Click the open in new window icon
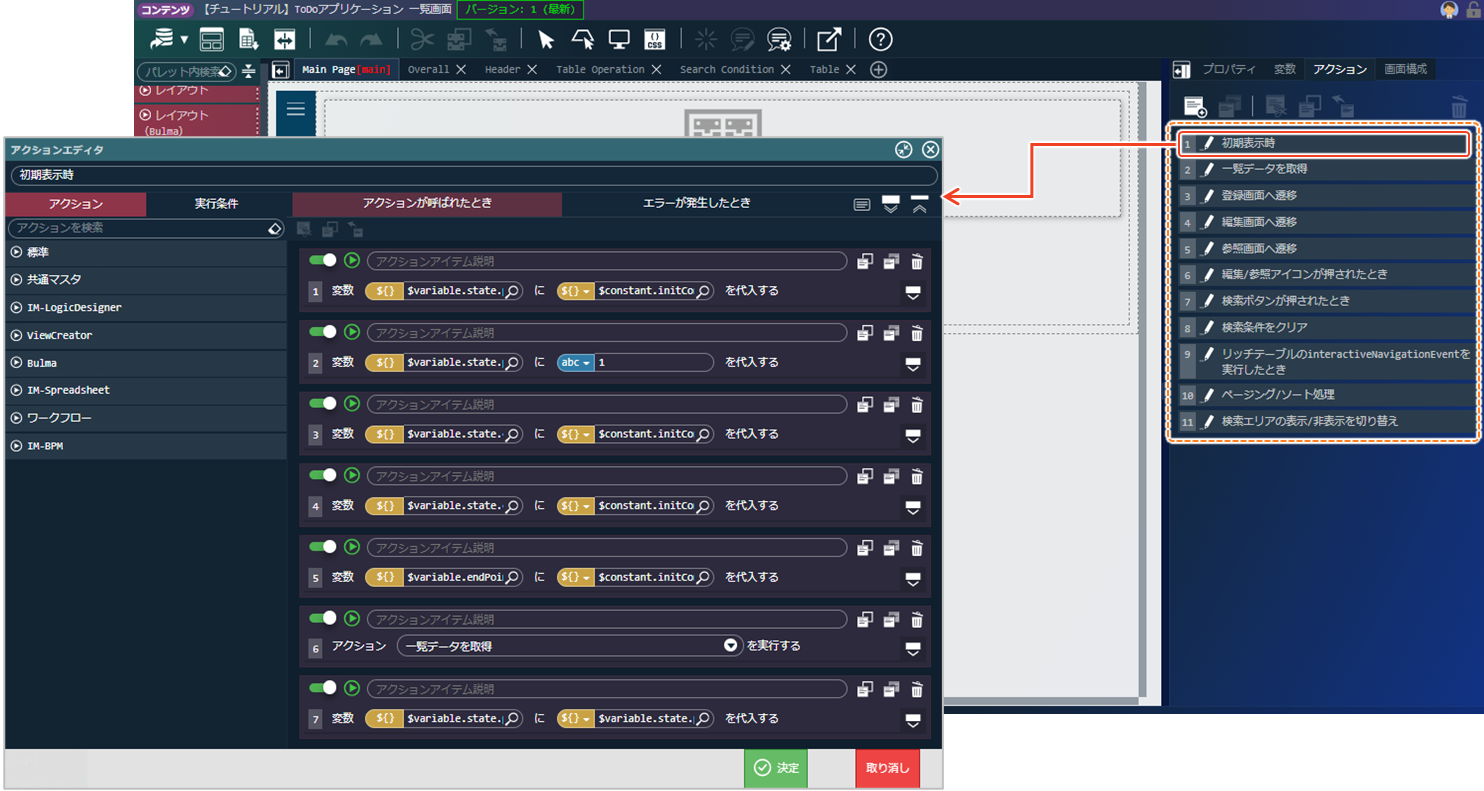 [829, 39]
